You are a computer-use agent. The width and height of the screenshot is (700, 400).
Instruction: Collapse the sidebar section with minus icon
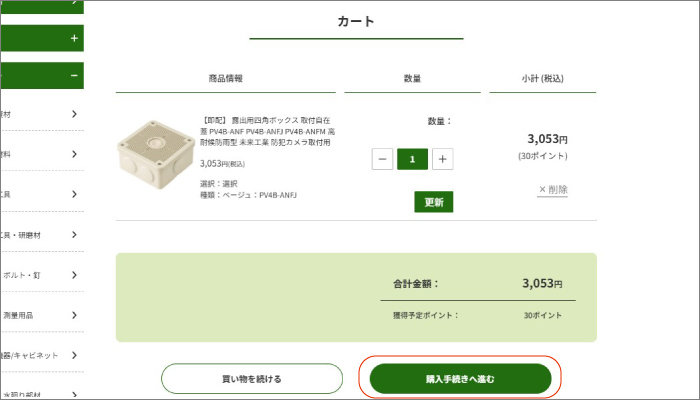click(x=74, y=75)
